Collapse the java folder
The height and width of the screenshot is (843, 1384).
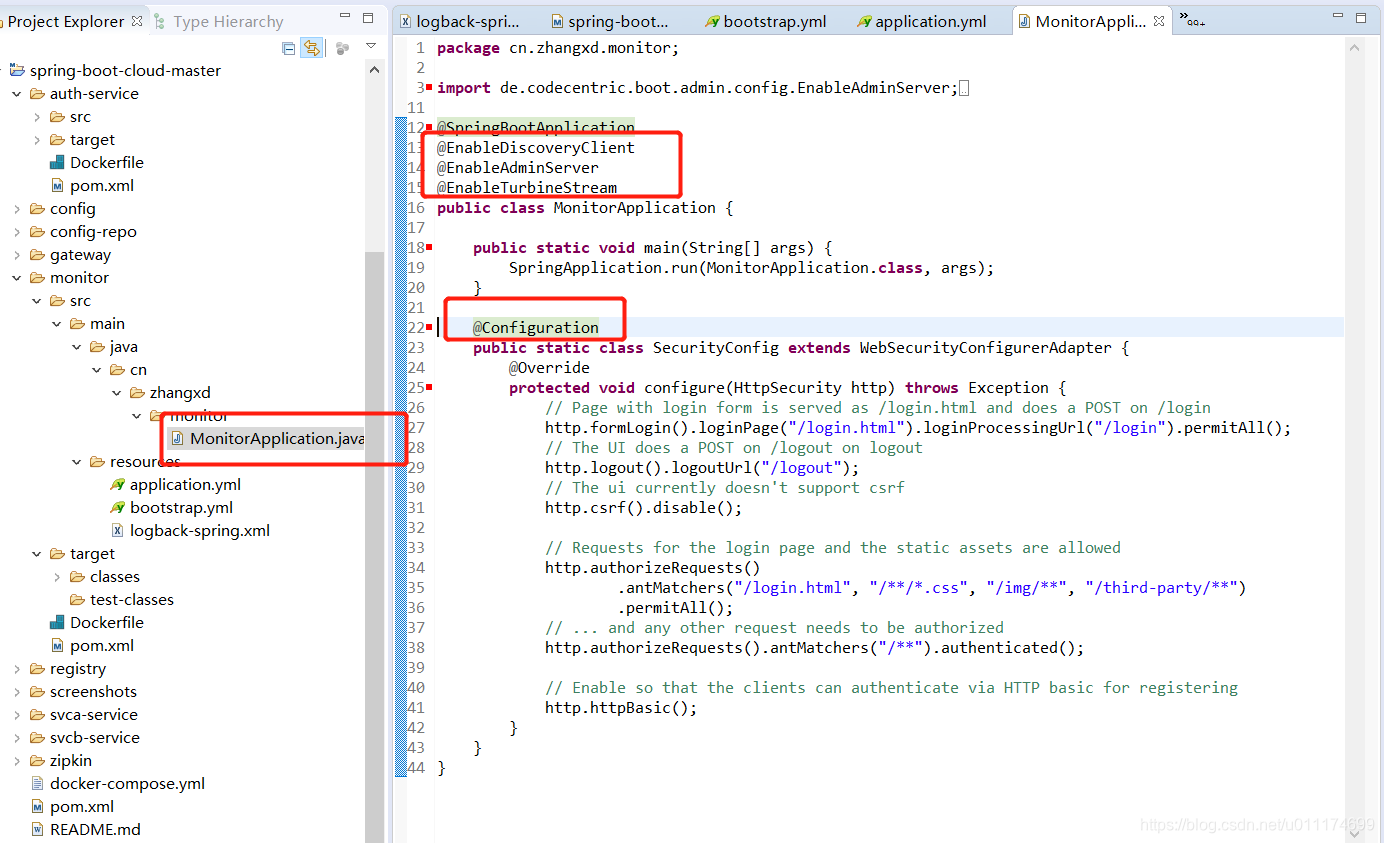tap(77, 346)
